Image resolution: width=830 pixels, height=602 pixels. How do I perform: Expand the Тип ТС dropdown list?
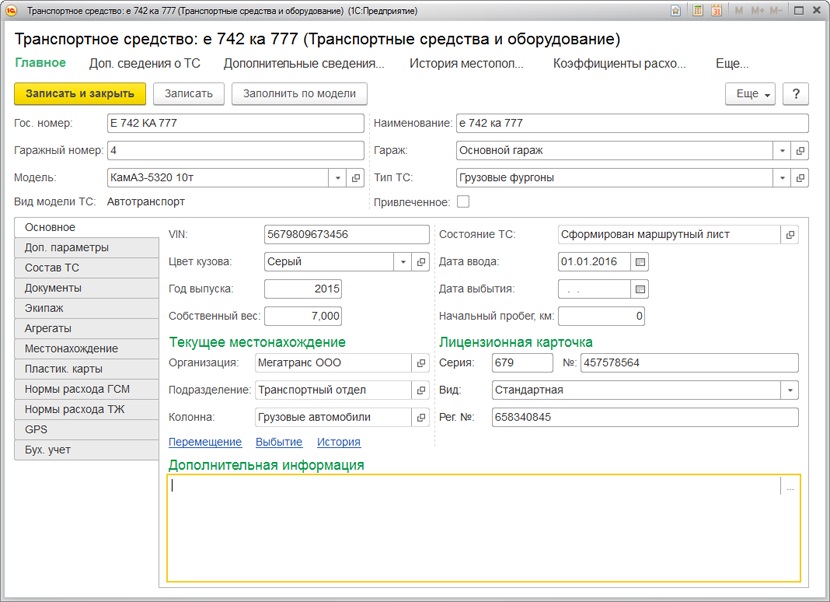(x=782, y=178)
